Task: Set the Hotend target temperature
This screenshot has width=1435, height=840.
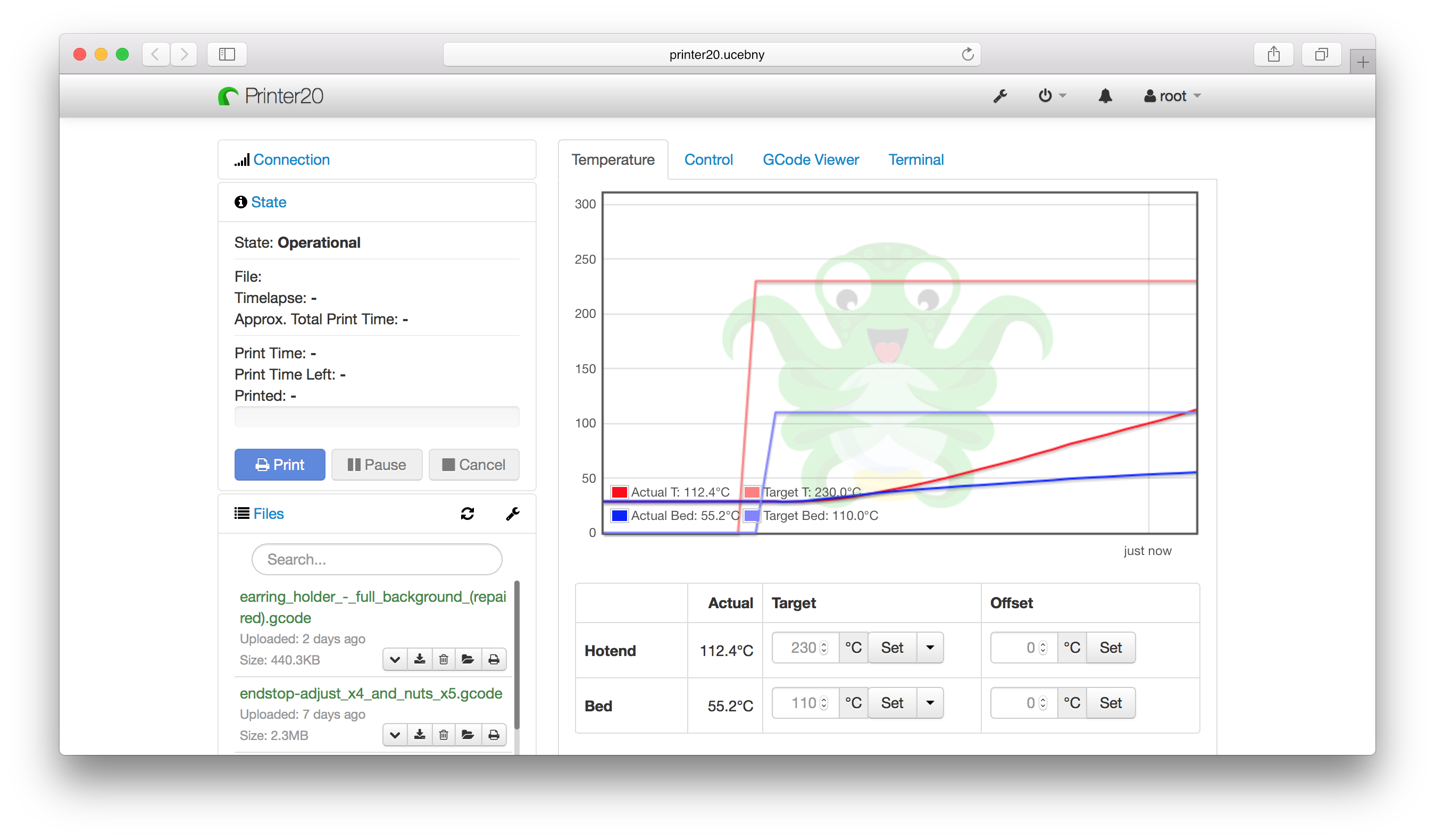Action: [892, 647]
